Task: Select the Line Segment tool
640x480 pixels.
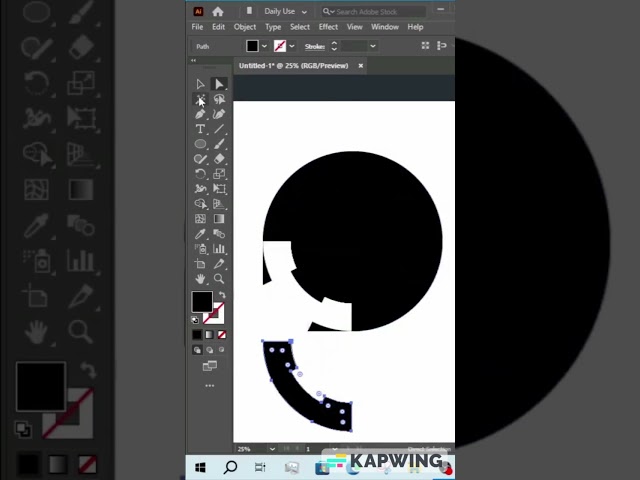Action: pyautogui.click(x=219, y=129)
